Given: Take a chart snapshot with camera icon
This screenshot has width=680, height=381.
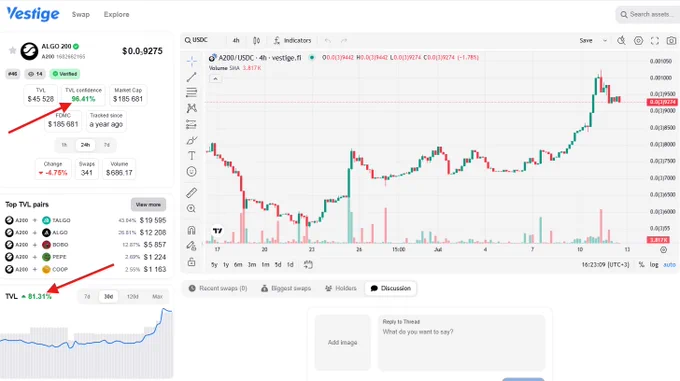Looking at the screenshot, I should tap(671, 40).
